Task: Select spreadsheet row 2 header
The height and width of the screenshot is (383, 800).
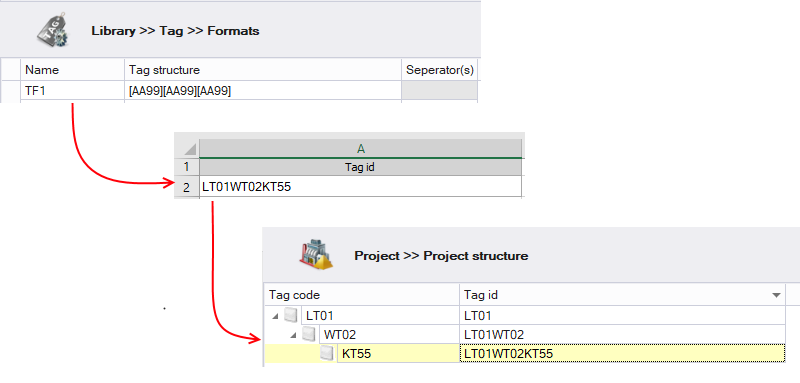Action: tap(187, 187)
